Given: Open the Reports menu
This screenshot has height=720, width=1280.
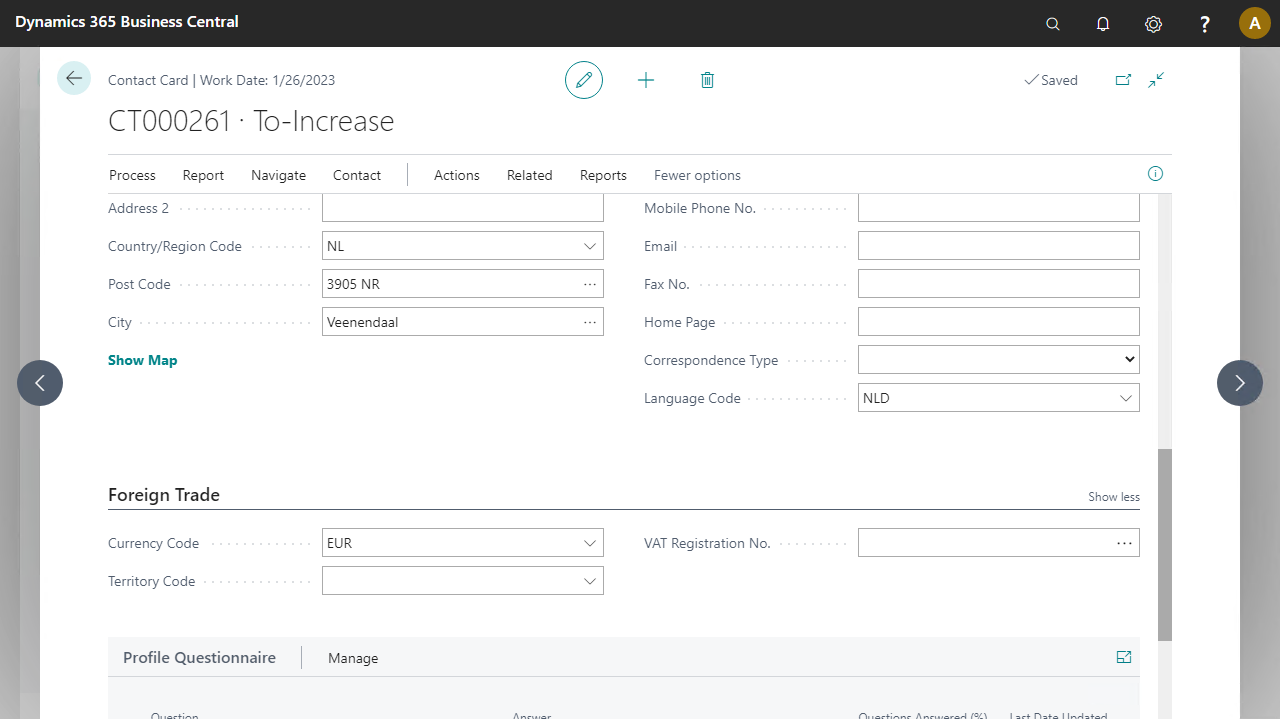Looking at the screenshot, I should [x=603, y=175].
